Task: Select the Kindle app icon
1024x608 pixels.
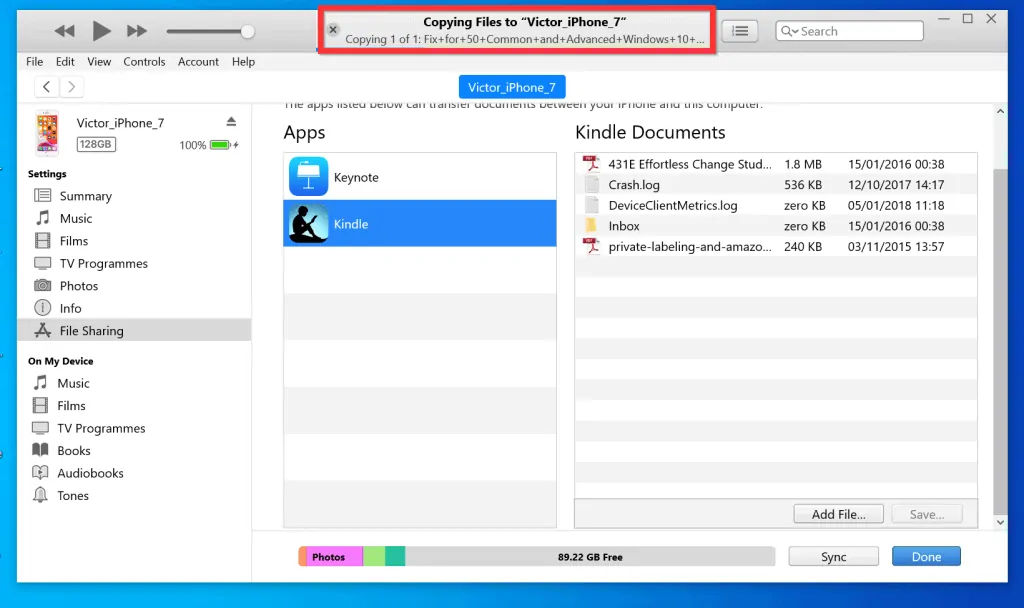Action: [x=309, y=224]
